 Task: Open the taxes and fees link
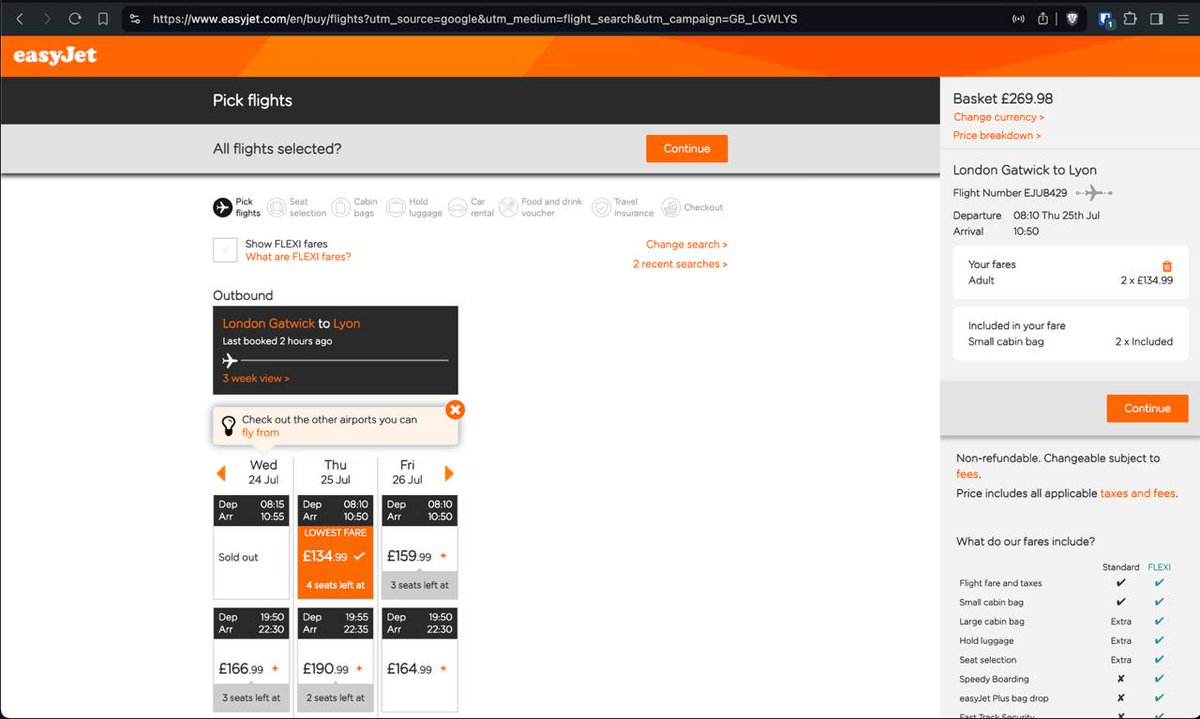[x=1138, y=493]
